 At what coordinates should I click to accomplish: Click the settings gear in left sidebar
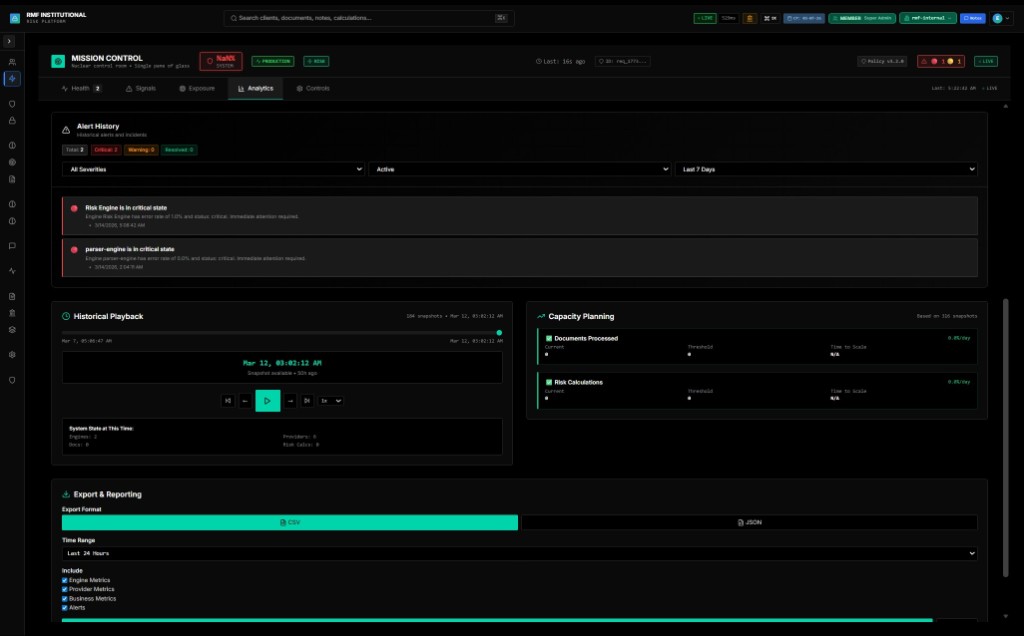pos(12,354)
